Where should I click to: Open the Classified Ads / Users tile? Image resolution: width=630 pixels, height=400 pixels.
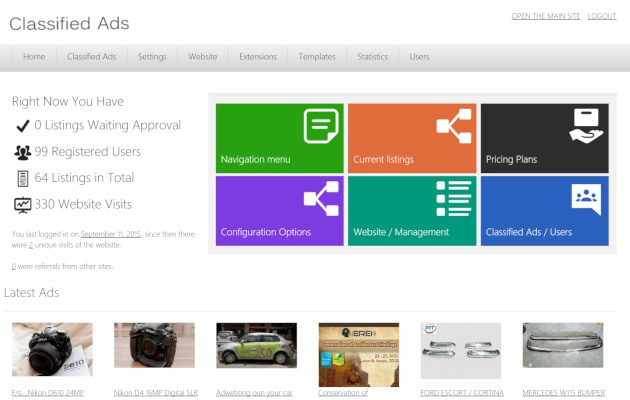(x=544, y=210)
